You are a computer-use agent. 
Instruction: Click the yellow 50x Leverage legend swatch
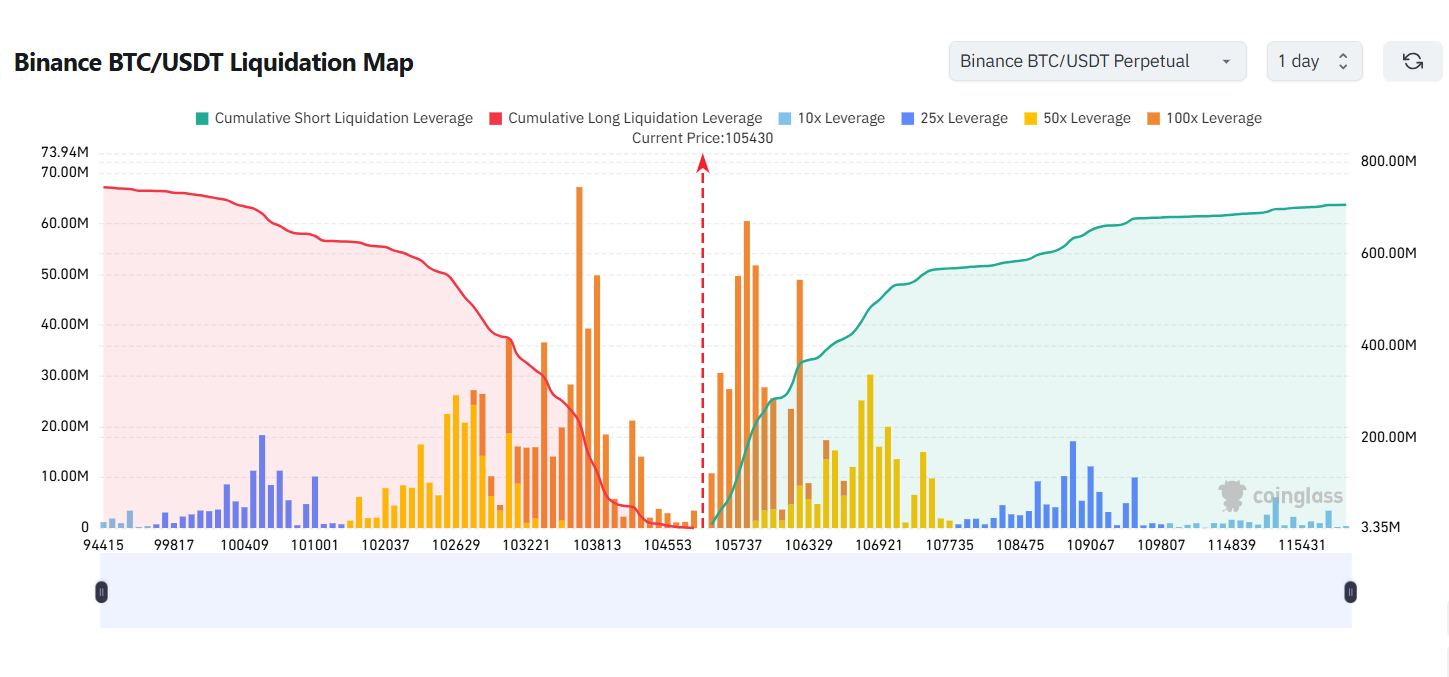1030,118
